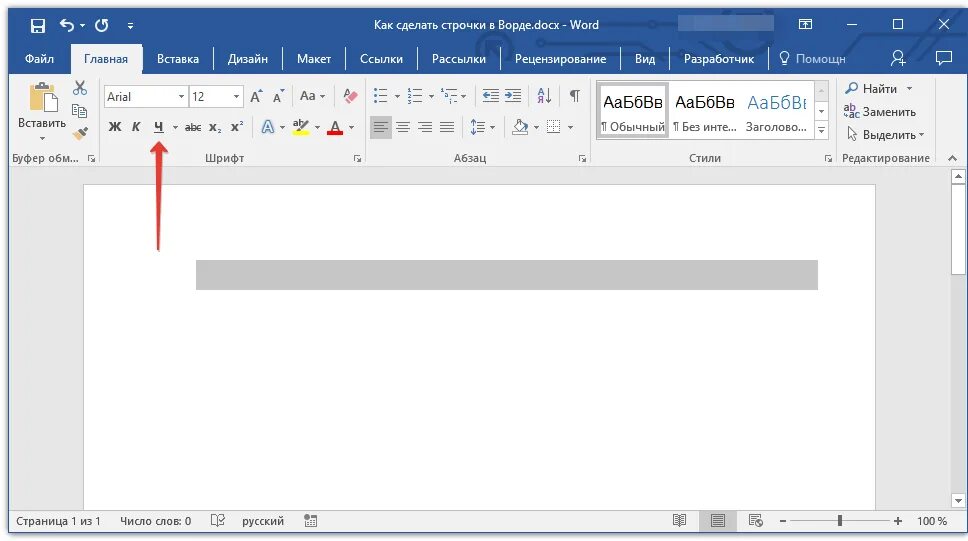Viewport: 968px width, 541px height.
Task: Apply the Обычный style
Action: pyautogui.click(x=633, y=111)
